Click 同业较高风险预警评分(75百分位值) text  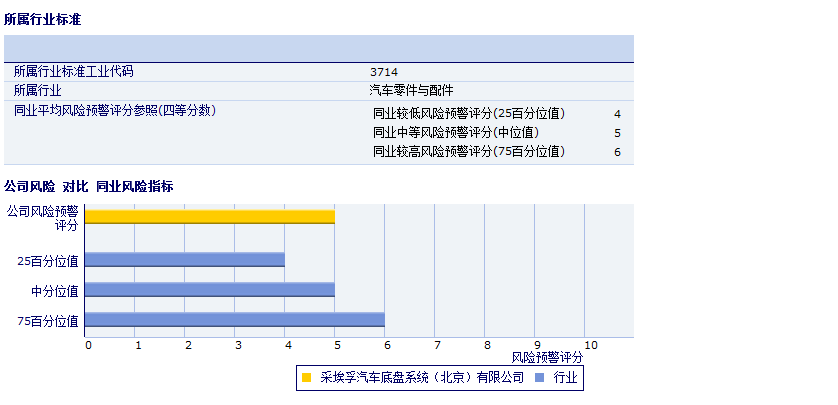tap(468, 152)
